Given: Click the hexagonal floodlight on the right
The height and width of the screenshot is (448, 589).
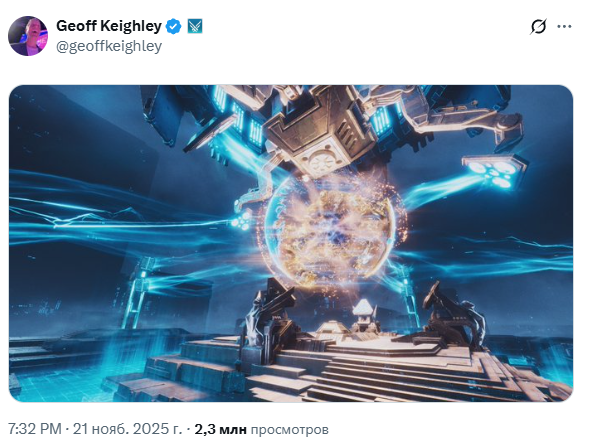Looking at the screenshot, I should pyautogui.click(x=494, y=171).
